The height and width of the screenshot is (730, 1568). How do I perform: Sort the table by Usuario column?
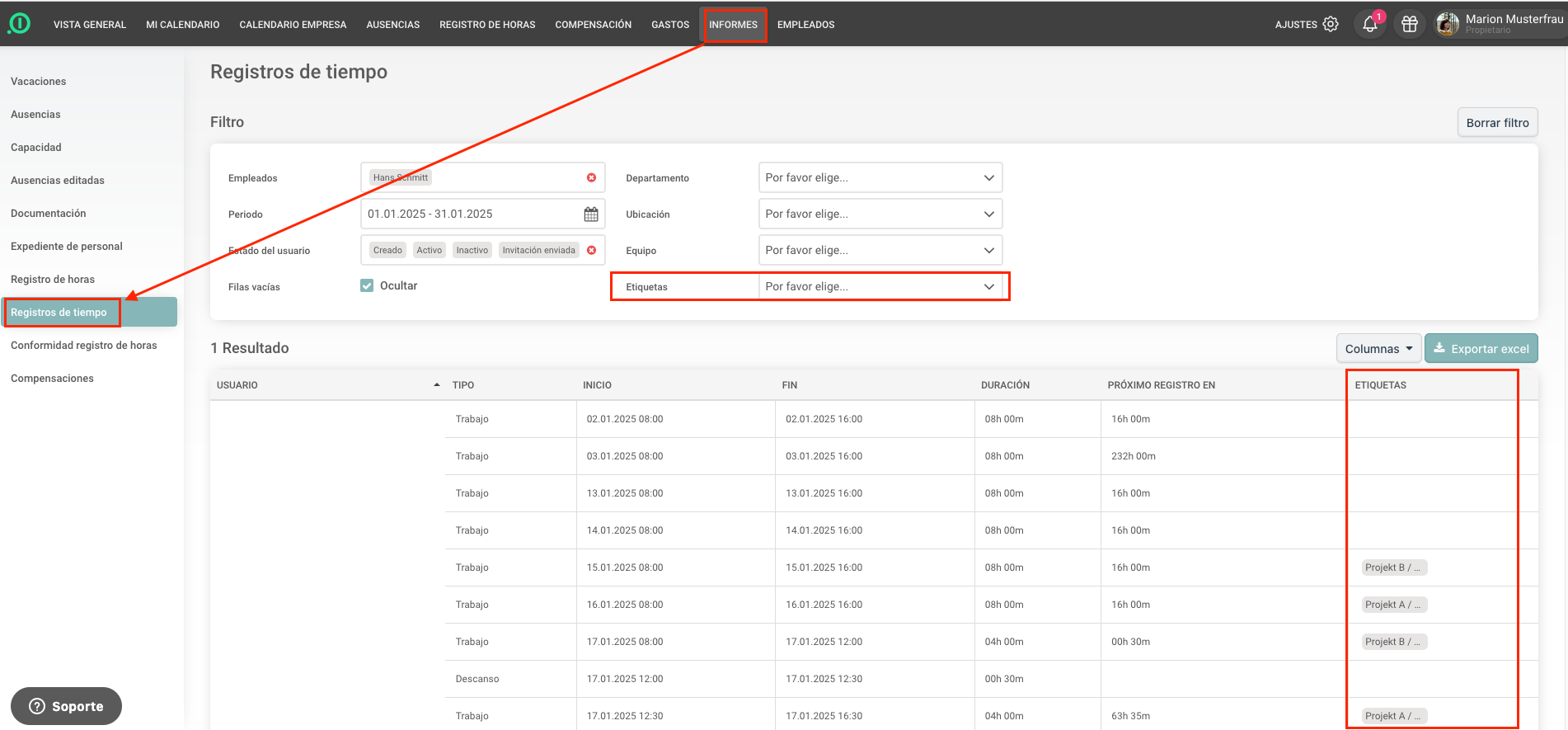pyautogui.click(x=436, y=385)
